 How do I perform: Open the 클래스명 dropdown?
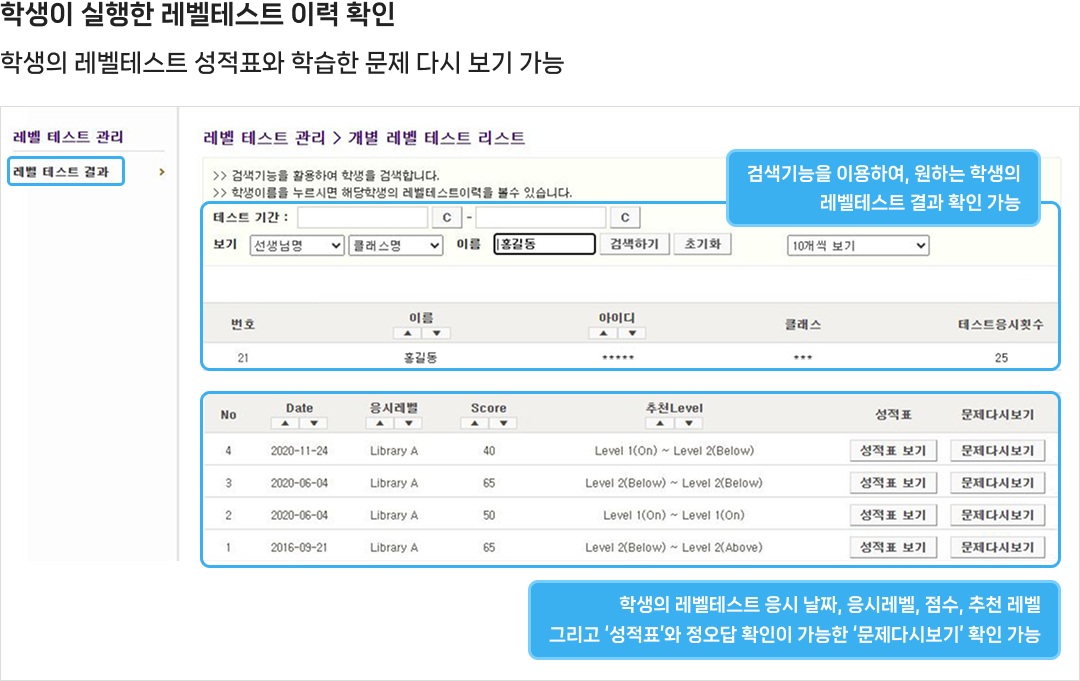coord(395,245)
